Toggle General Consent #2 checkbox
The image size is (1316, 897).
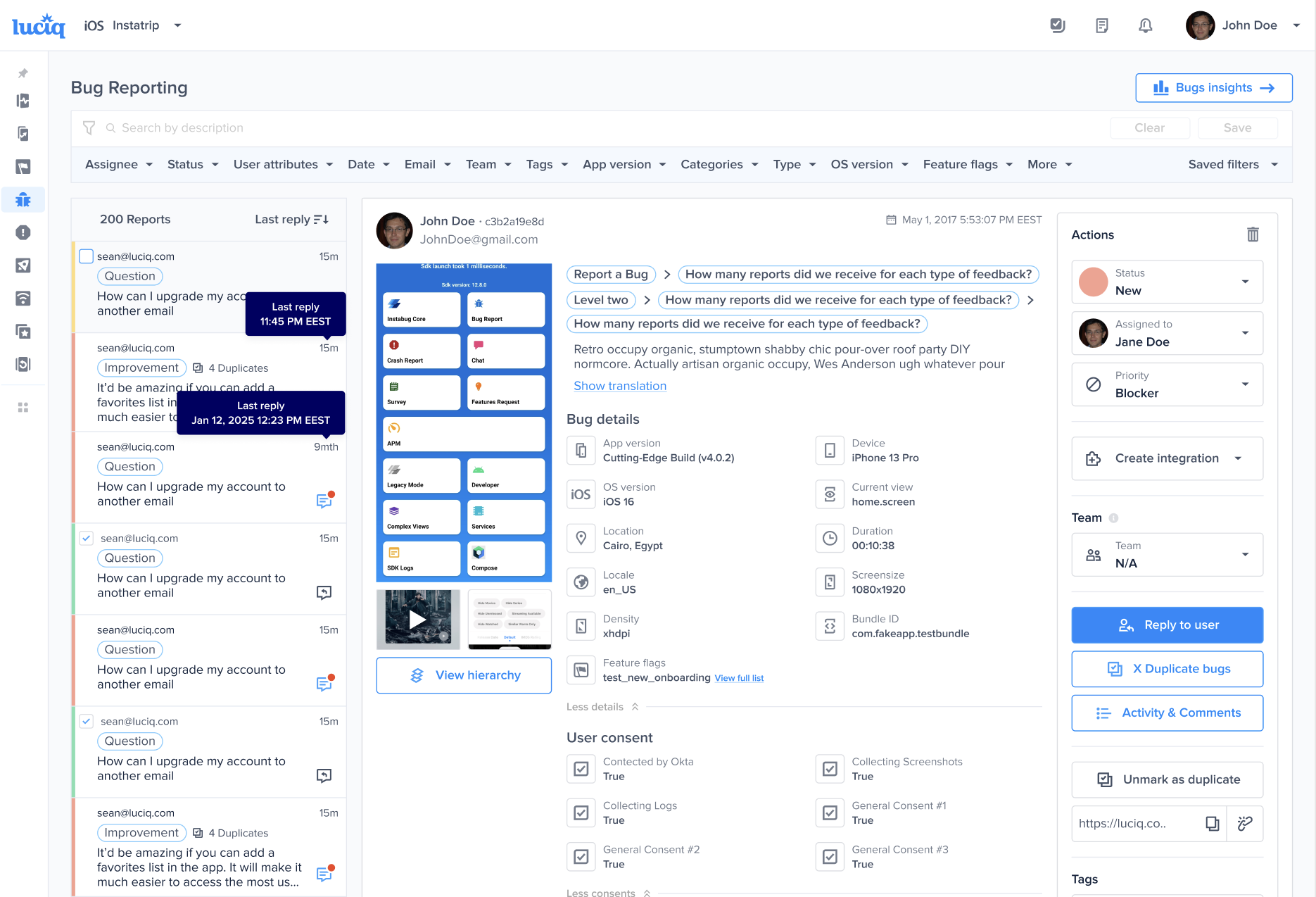point(581,857)
